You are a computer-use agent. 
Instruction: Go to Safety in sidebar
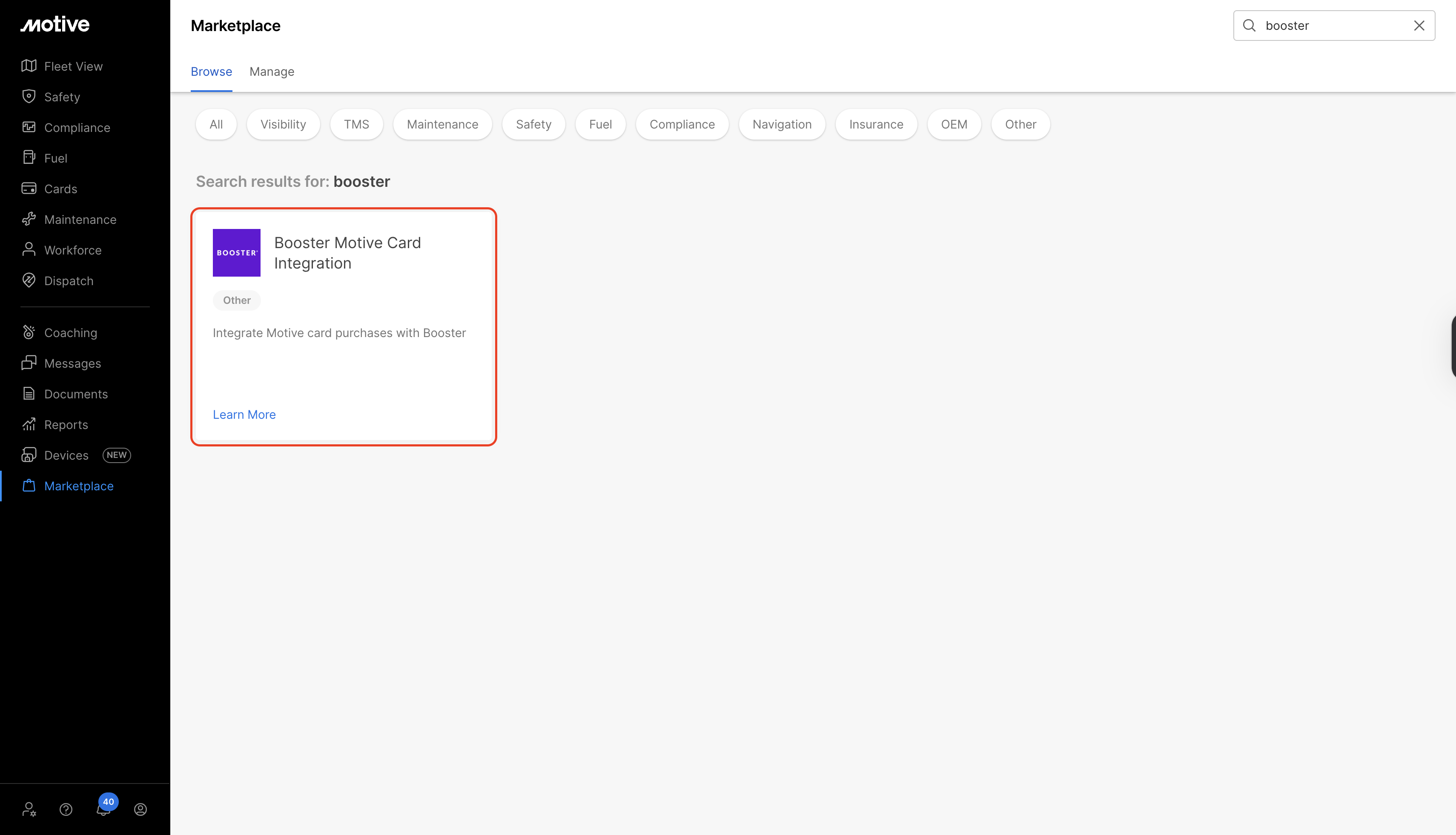pos(62,97)
